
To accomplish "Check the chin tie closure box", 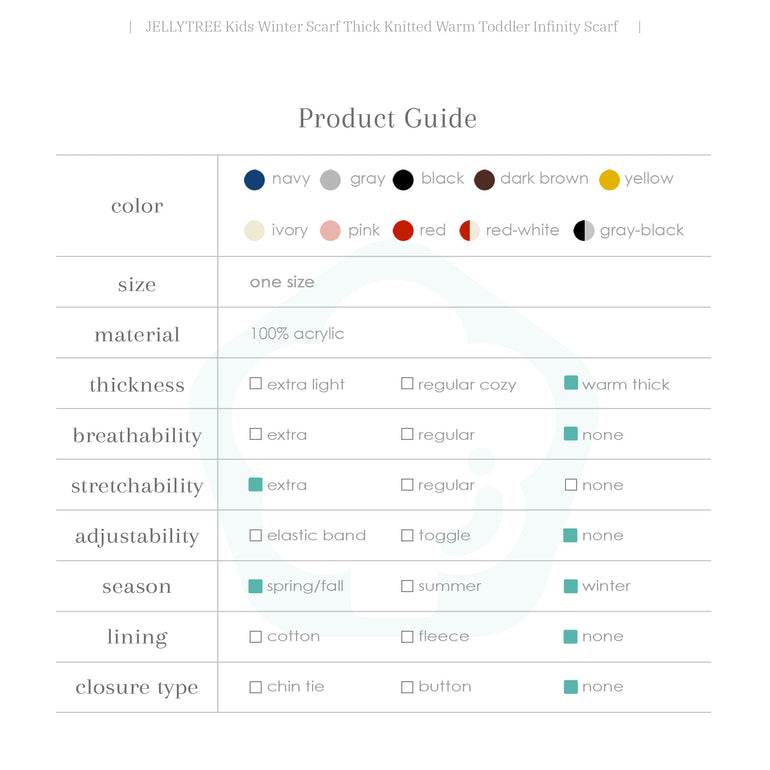I will 256,687.
